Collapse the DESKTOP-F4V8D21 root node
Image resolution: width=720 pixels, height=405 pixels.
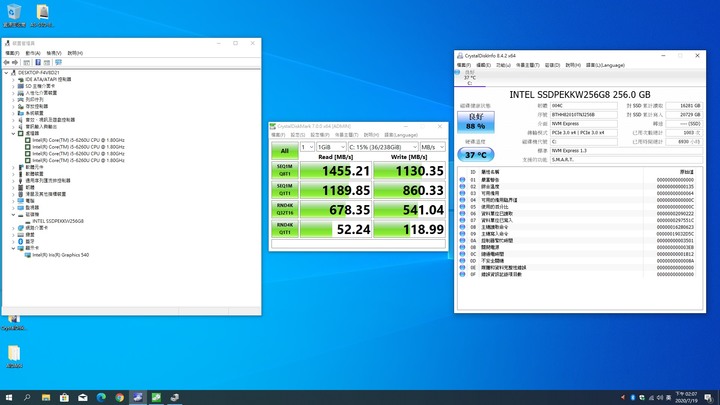click(6, 73)
